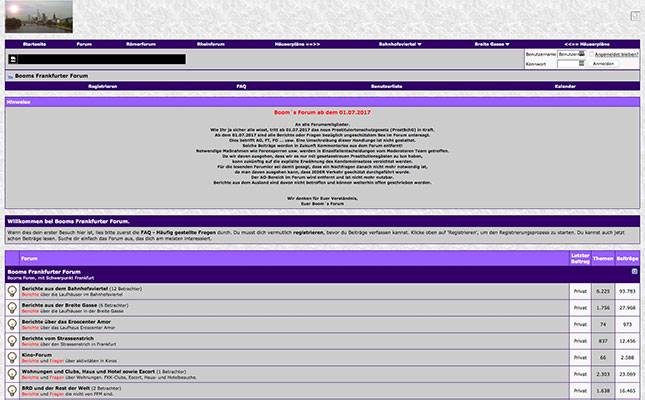
Task: Click lightbulb icon for Strassenstrich forum
Action: 12,341
